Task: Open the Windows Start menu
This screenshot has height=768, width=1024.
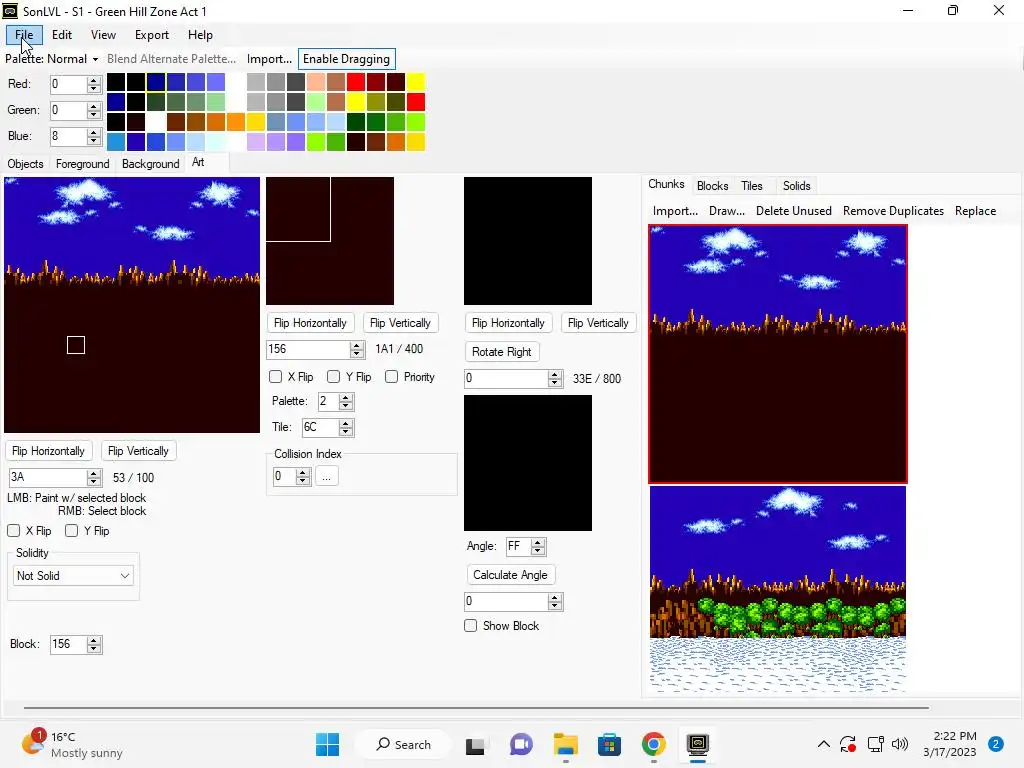Action: point(327,744)
